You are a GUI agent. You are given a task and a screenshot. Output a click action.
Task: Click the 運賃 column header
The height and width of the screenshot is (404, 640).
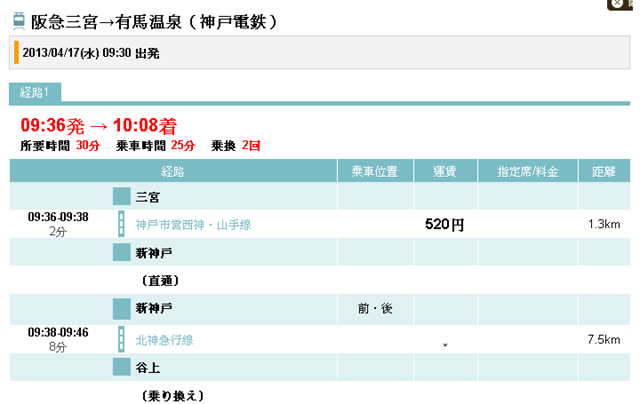(445, 171)
